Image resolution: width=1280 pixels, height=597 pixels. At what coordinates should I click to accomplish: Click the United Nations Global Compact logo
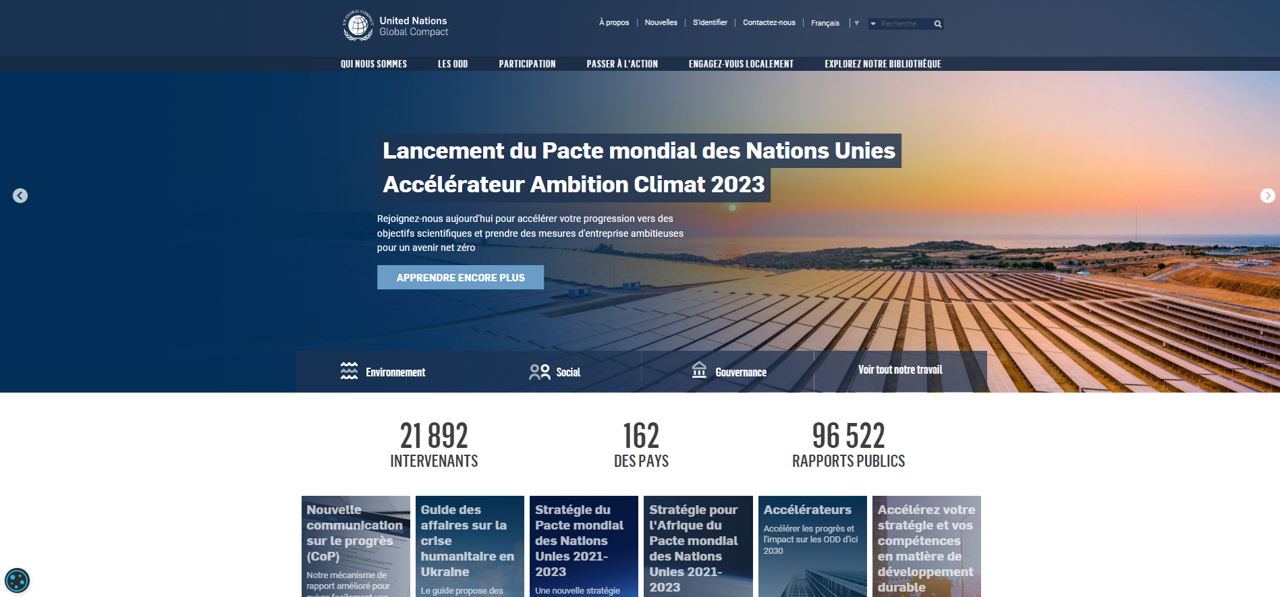[396, 26]
